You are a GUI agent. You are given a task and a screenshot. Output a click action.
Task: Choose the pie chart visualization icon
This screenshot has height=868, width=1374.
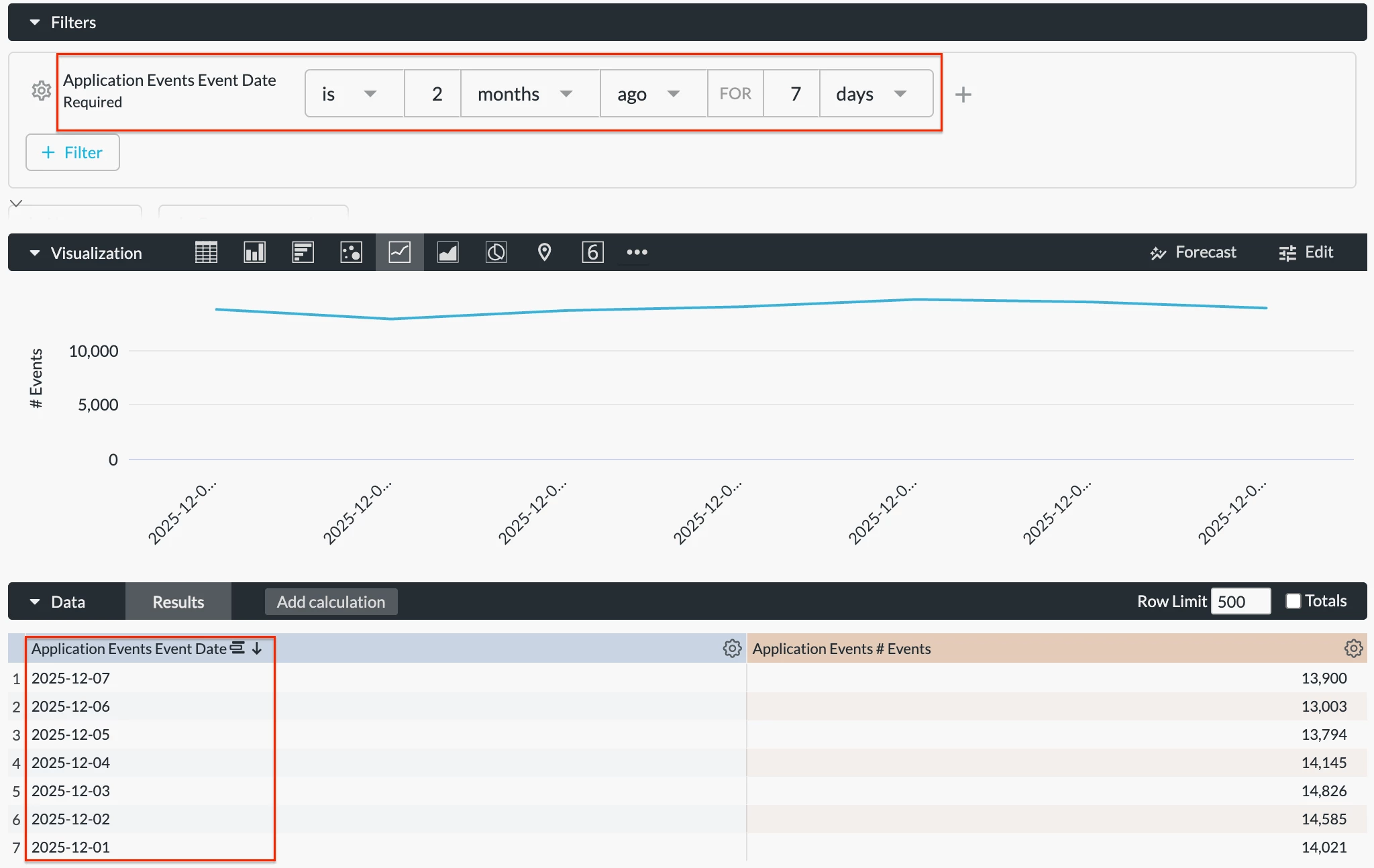[x=496, y=252]
